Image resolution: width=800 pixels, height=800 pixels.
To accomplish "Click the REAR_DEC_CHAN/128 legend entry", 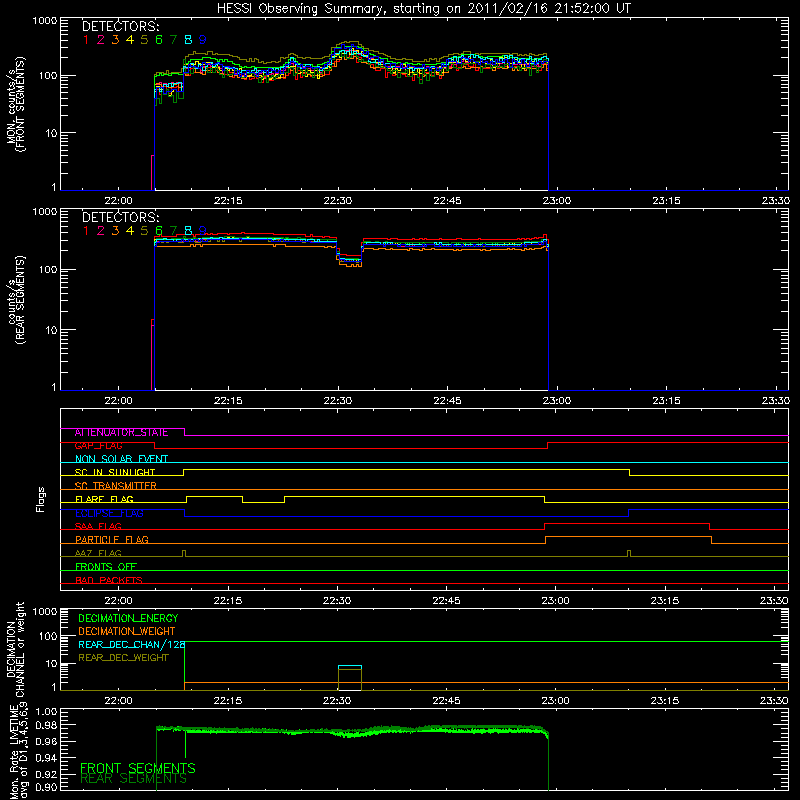I will point(132,645).
